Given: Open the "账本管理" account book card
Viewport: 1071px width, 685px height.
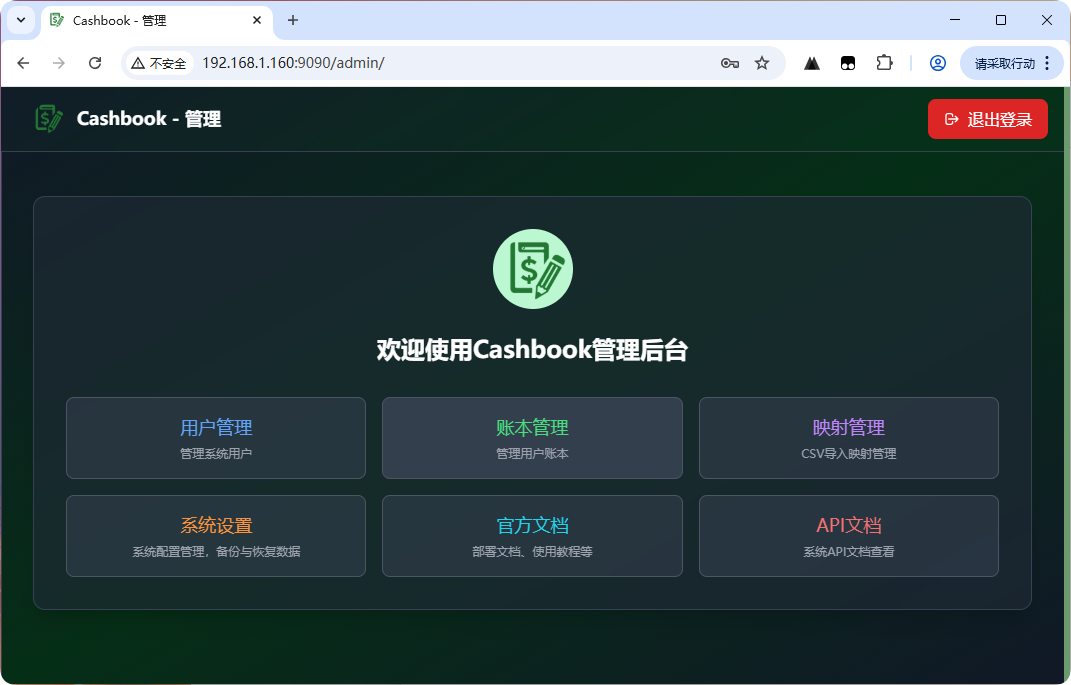Looking at the screenshot, I should (x=532, y=438).
